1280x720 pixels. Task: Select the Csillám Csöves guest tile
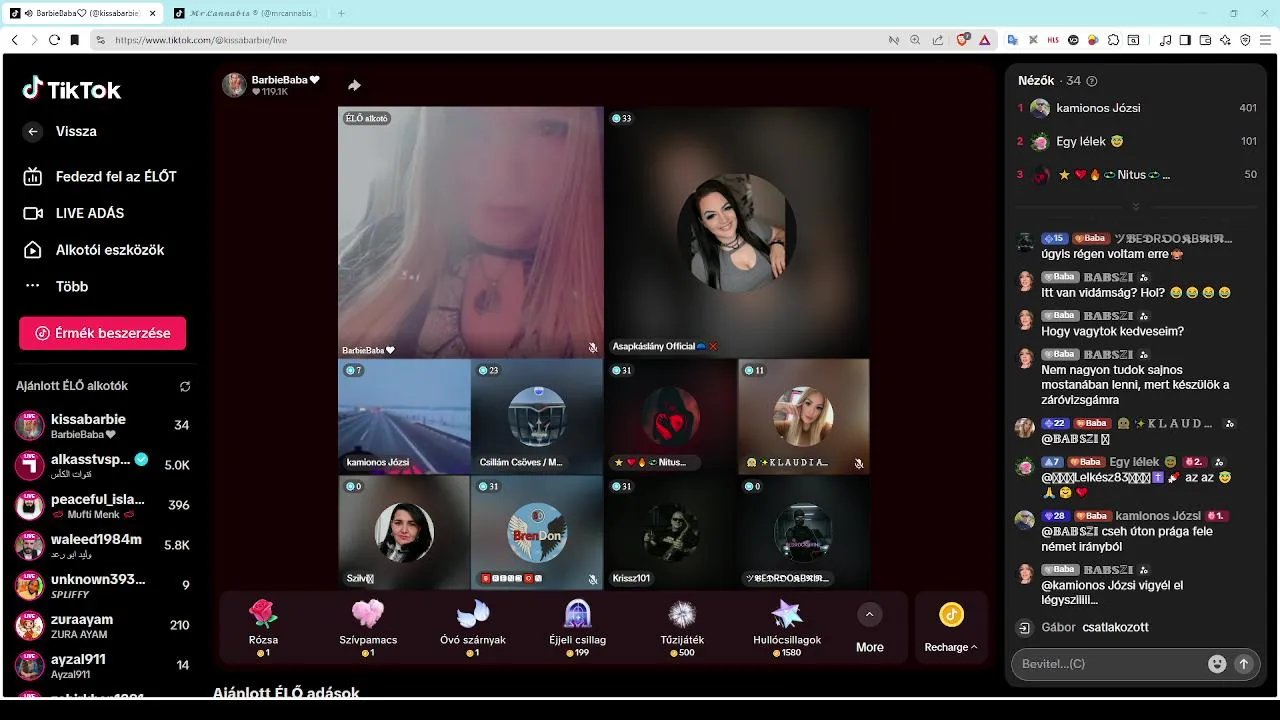pos(537,416)
